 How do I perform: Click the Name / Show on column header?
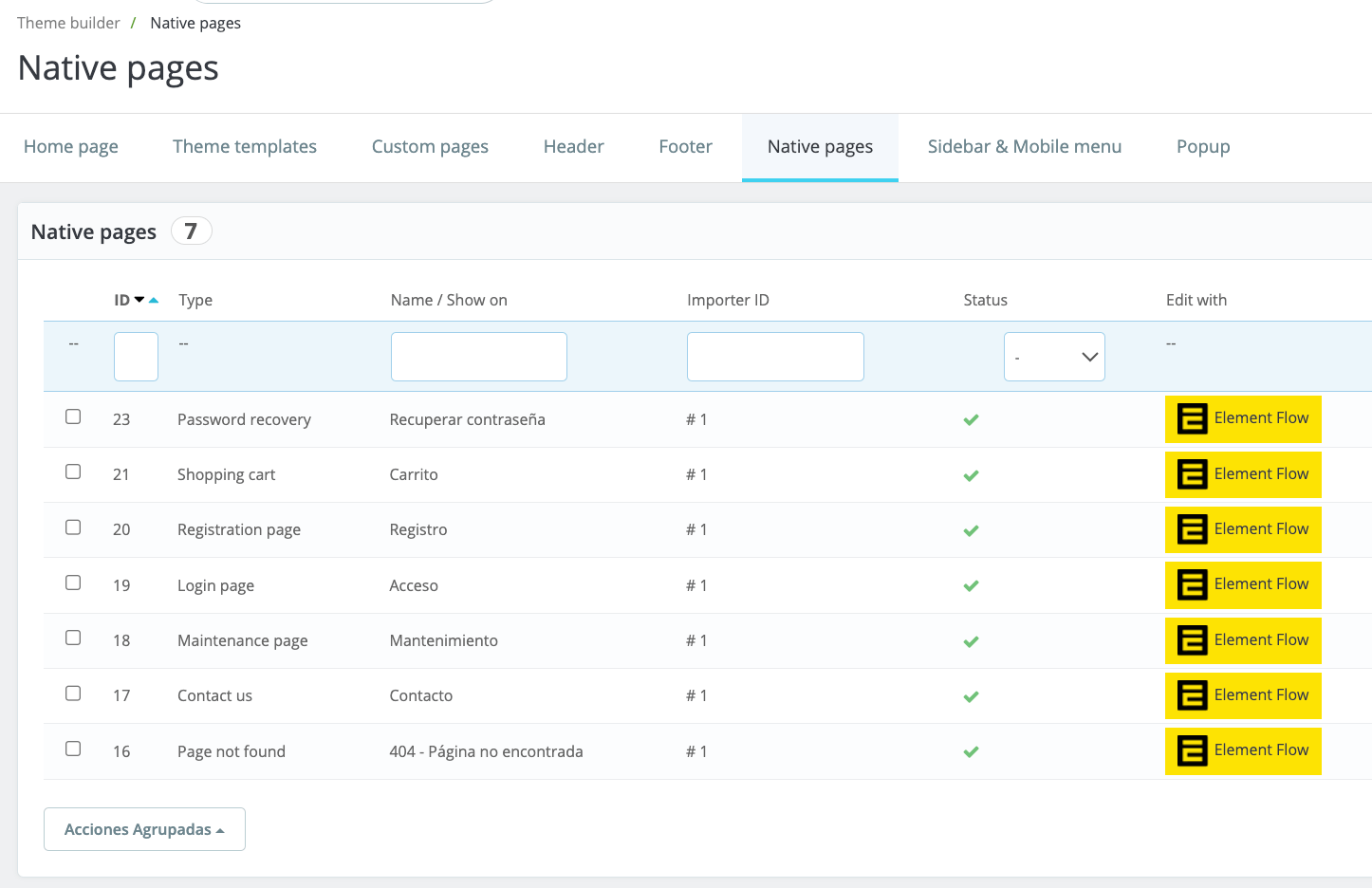click(x=449, y=300)
